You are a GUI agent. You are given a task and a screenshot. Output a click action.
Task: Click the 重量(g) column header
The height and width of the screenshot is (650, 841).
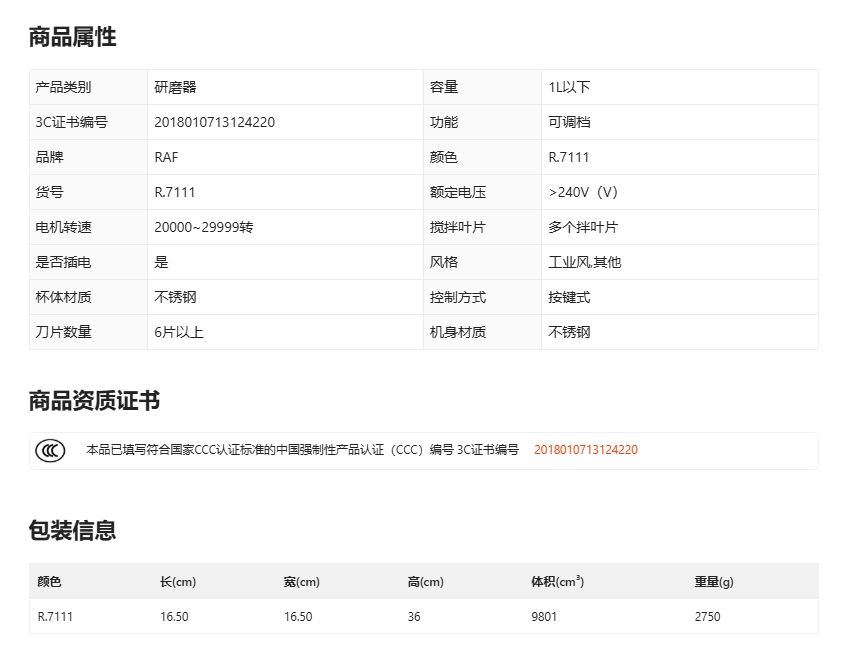point(714,582)
